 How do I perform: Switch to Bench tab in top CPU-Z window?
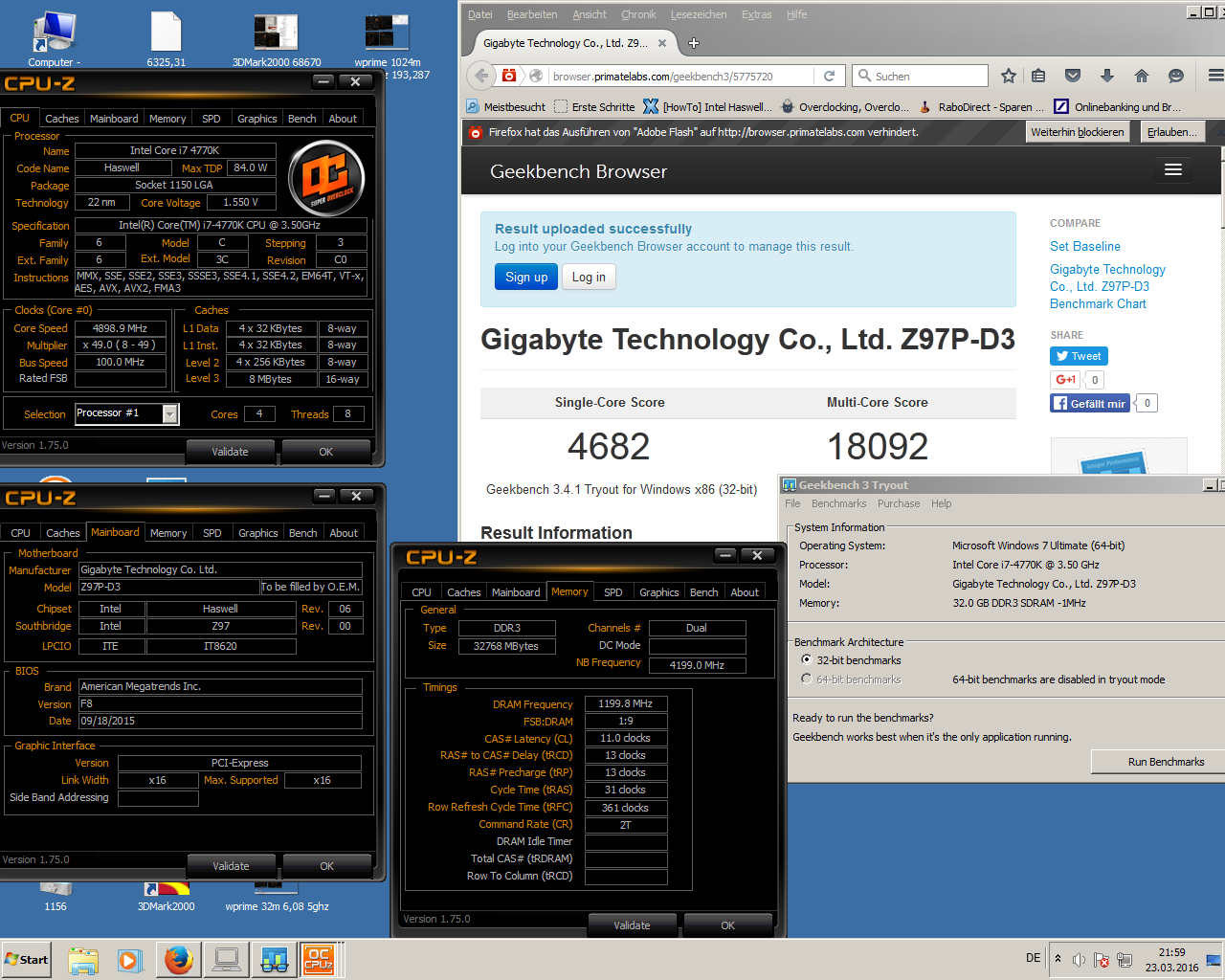pyautogui.click(x=302, y=119)
